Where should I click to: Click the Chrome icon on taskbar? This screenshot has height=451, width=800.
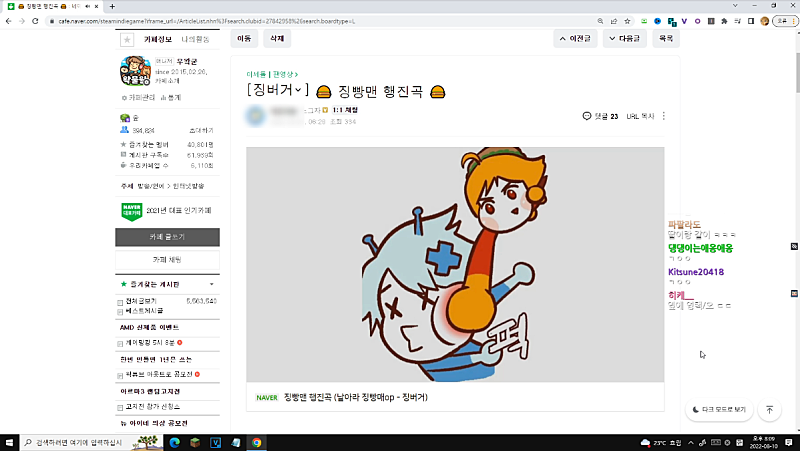tap(256, 442)
